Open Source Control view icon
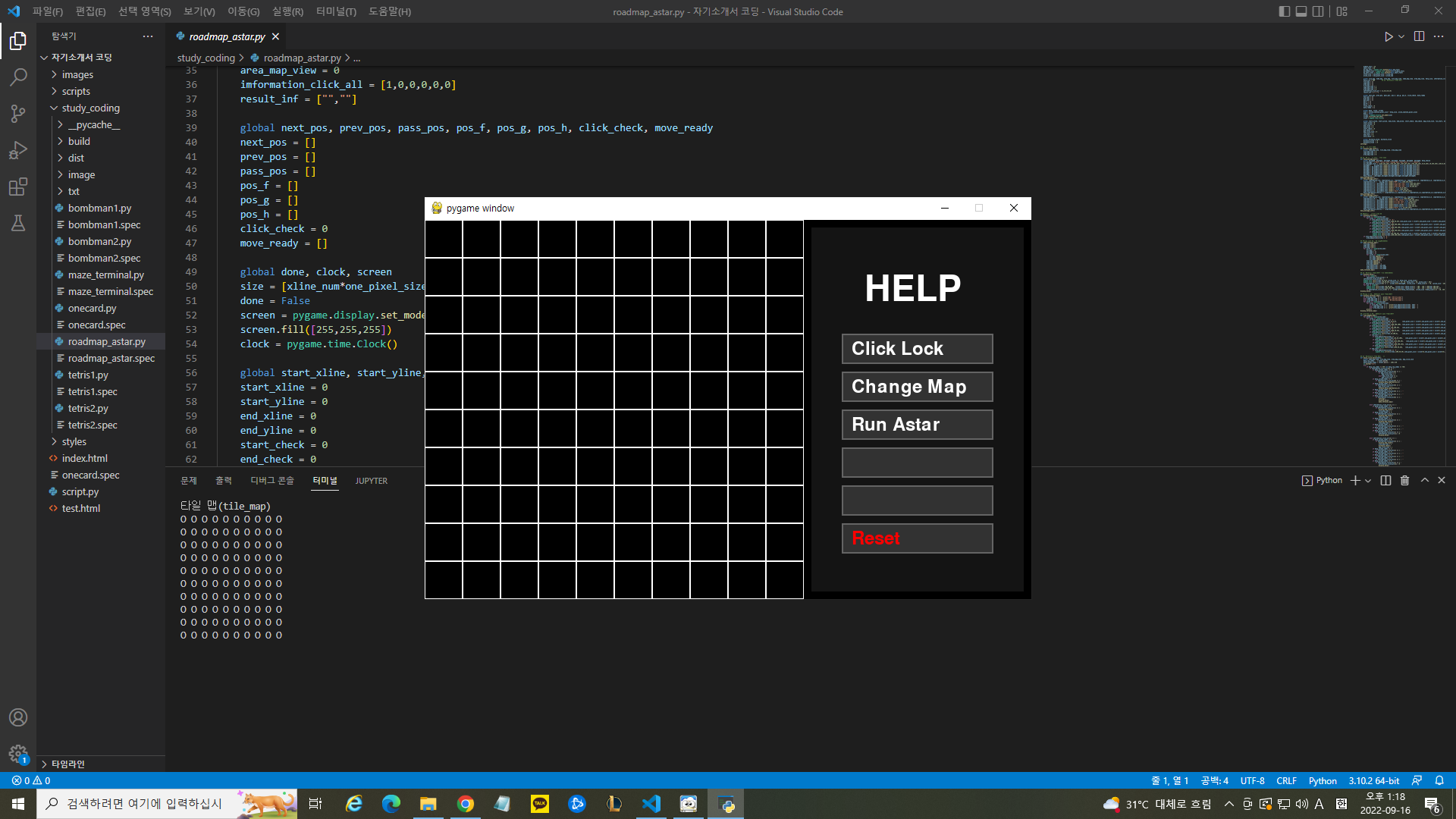 [18, 114]
